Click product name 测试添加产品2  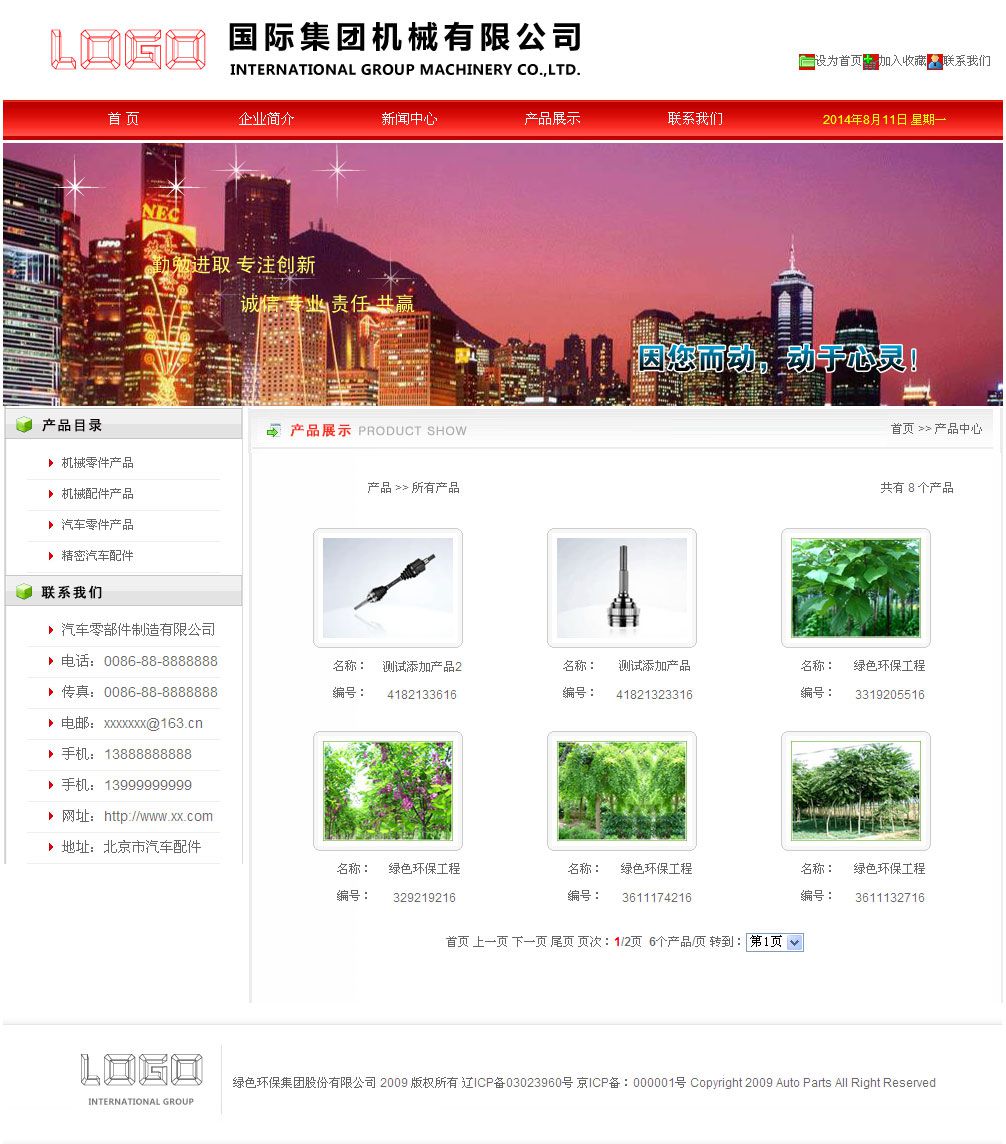tap(422, 667)
